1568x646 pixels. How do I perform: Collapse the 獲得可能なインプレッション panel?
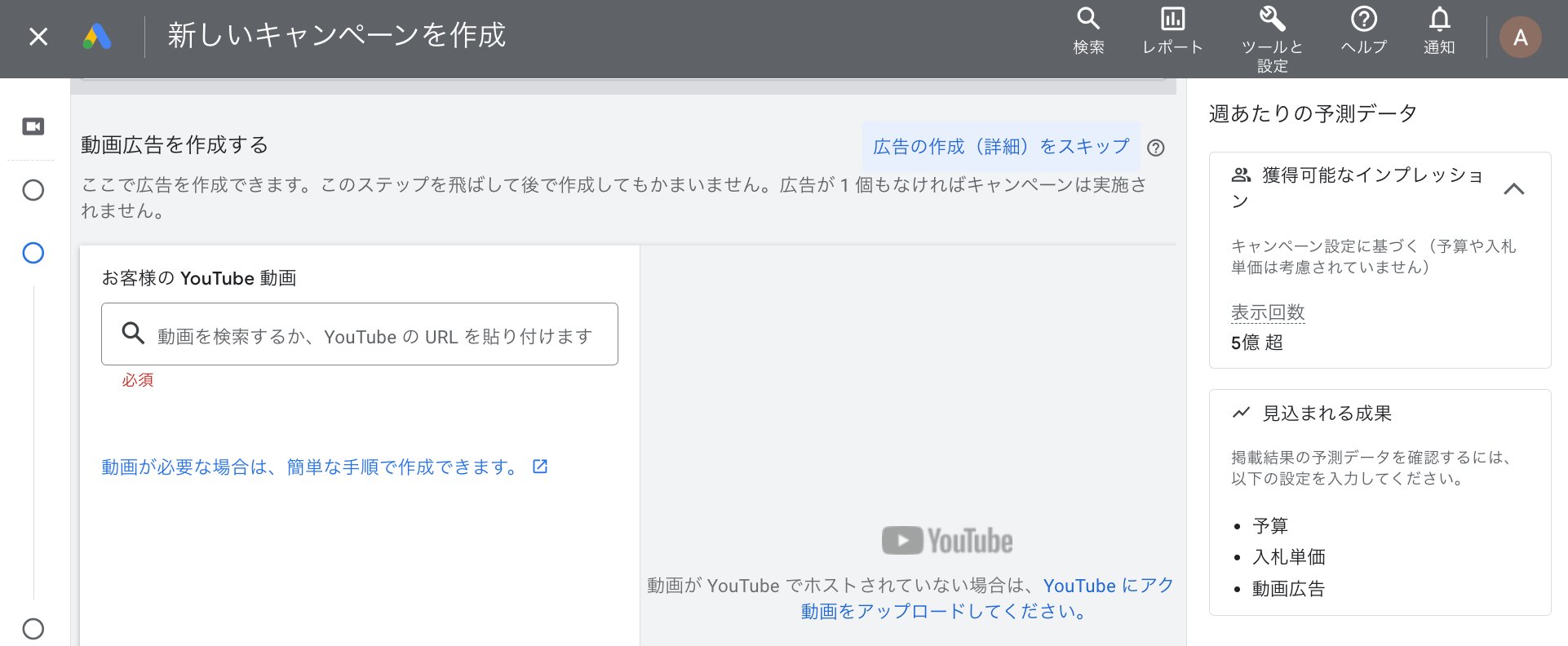click(x=1514, y=189)
